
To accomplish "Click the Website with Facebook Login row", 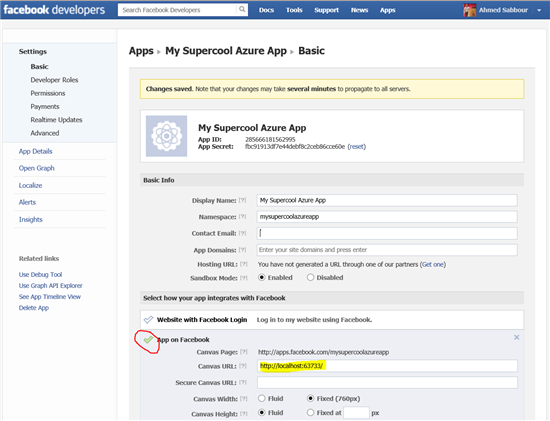I will (332, 320).
